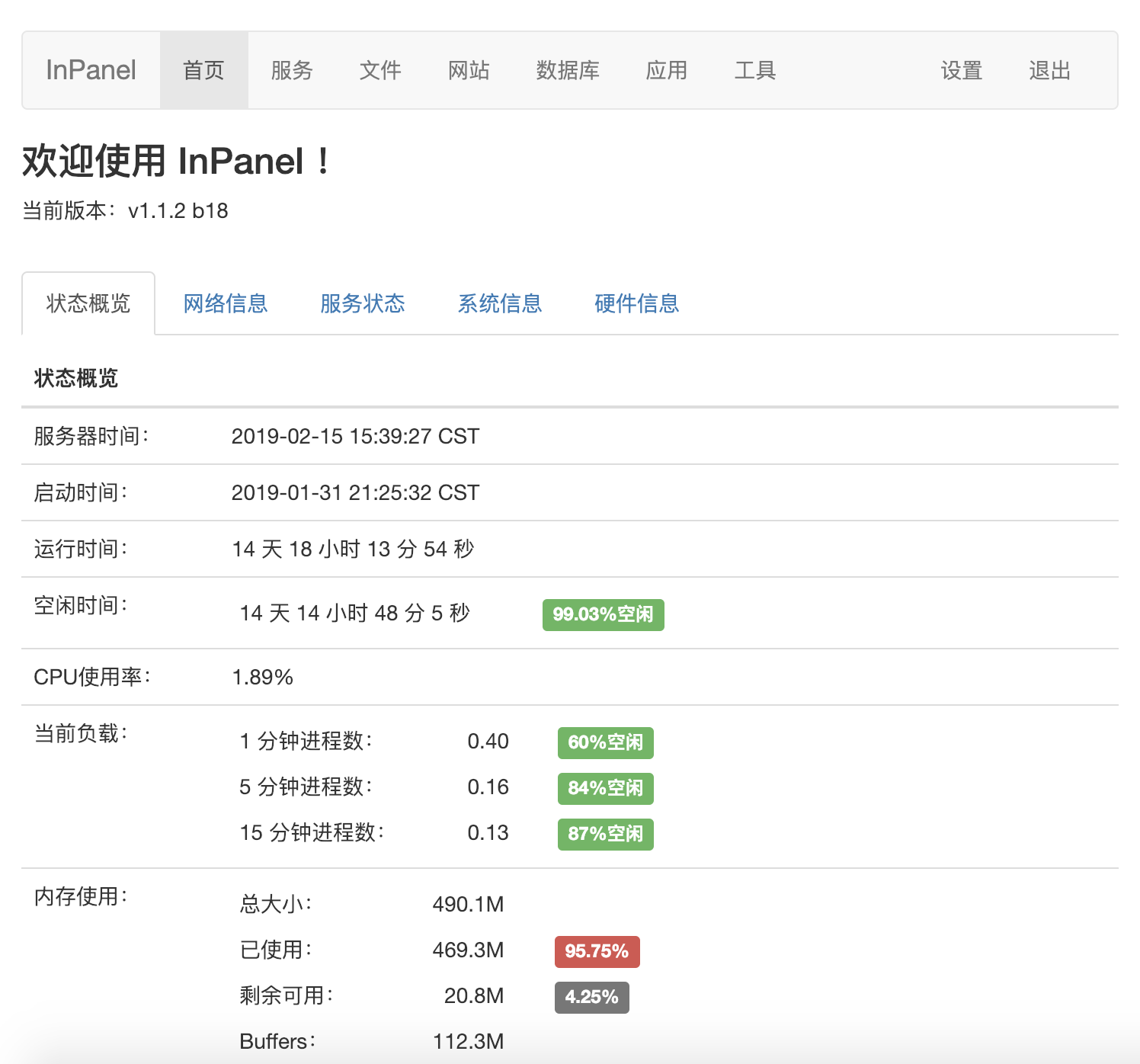Click the red 95.75% memory usage badge
The width and height of the screenshot is (1140, 1064).
[597, 951]
